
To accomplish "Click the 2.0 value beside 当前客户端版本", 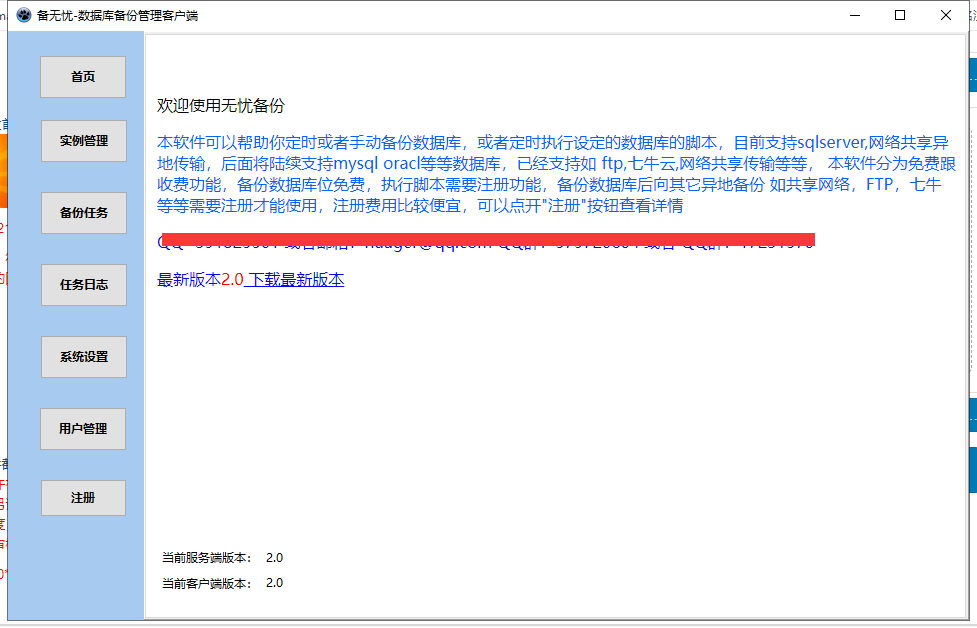I will coord(274,583).
